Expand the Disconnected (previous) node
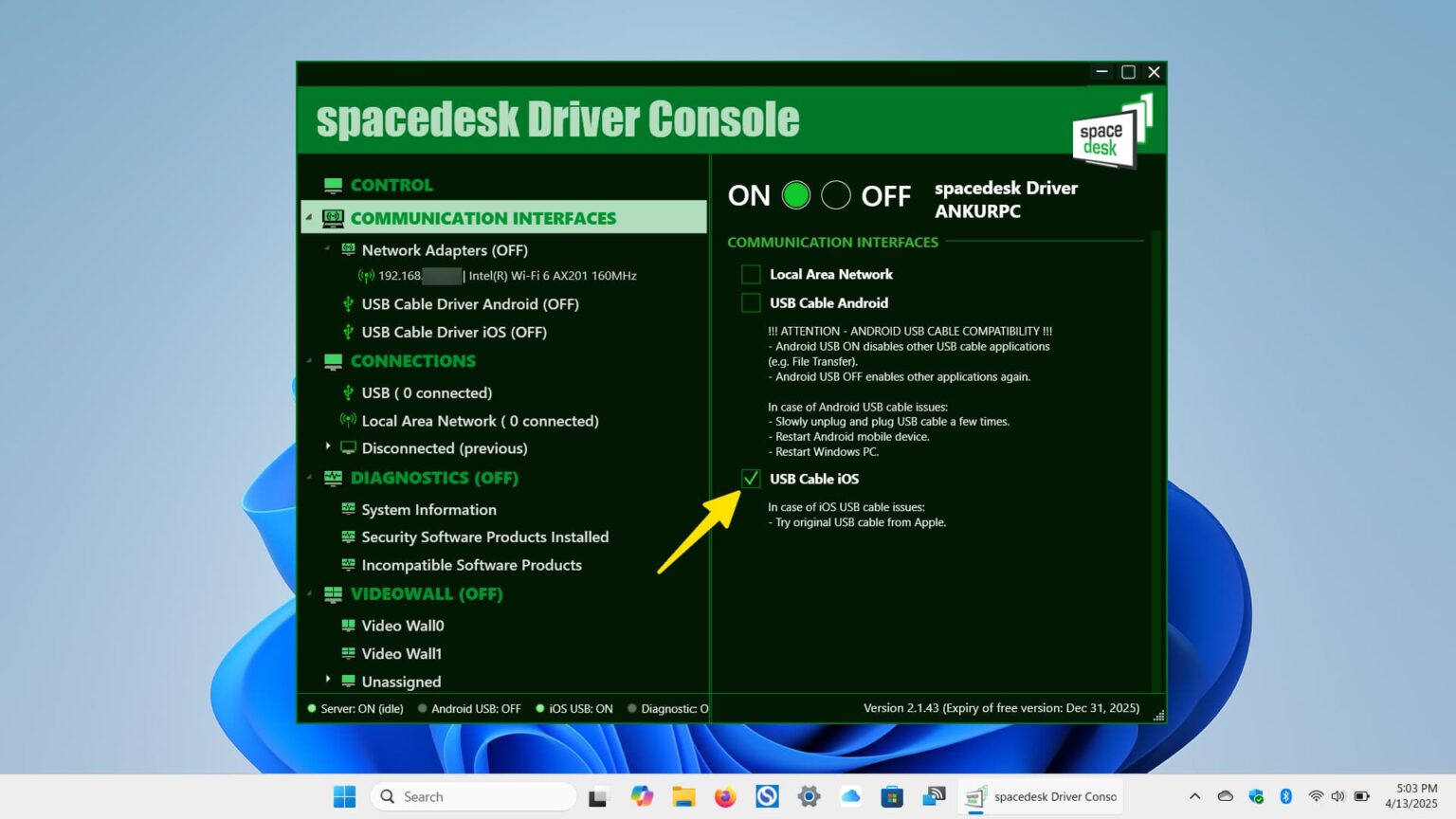Image resolution: width=1456 pixels, height=819 pixels. (328, 446)
